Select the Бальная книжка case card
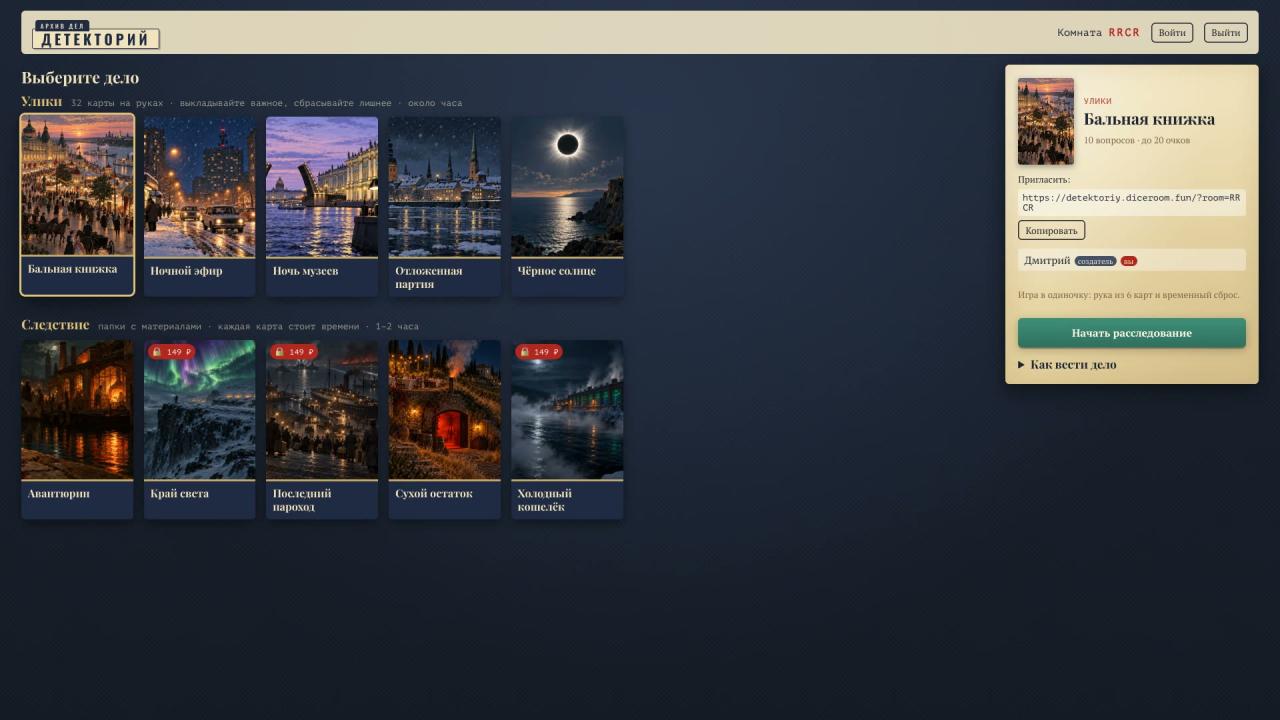This screenshot has height=720, width=1280. 77,205
